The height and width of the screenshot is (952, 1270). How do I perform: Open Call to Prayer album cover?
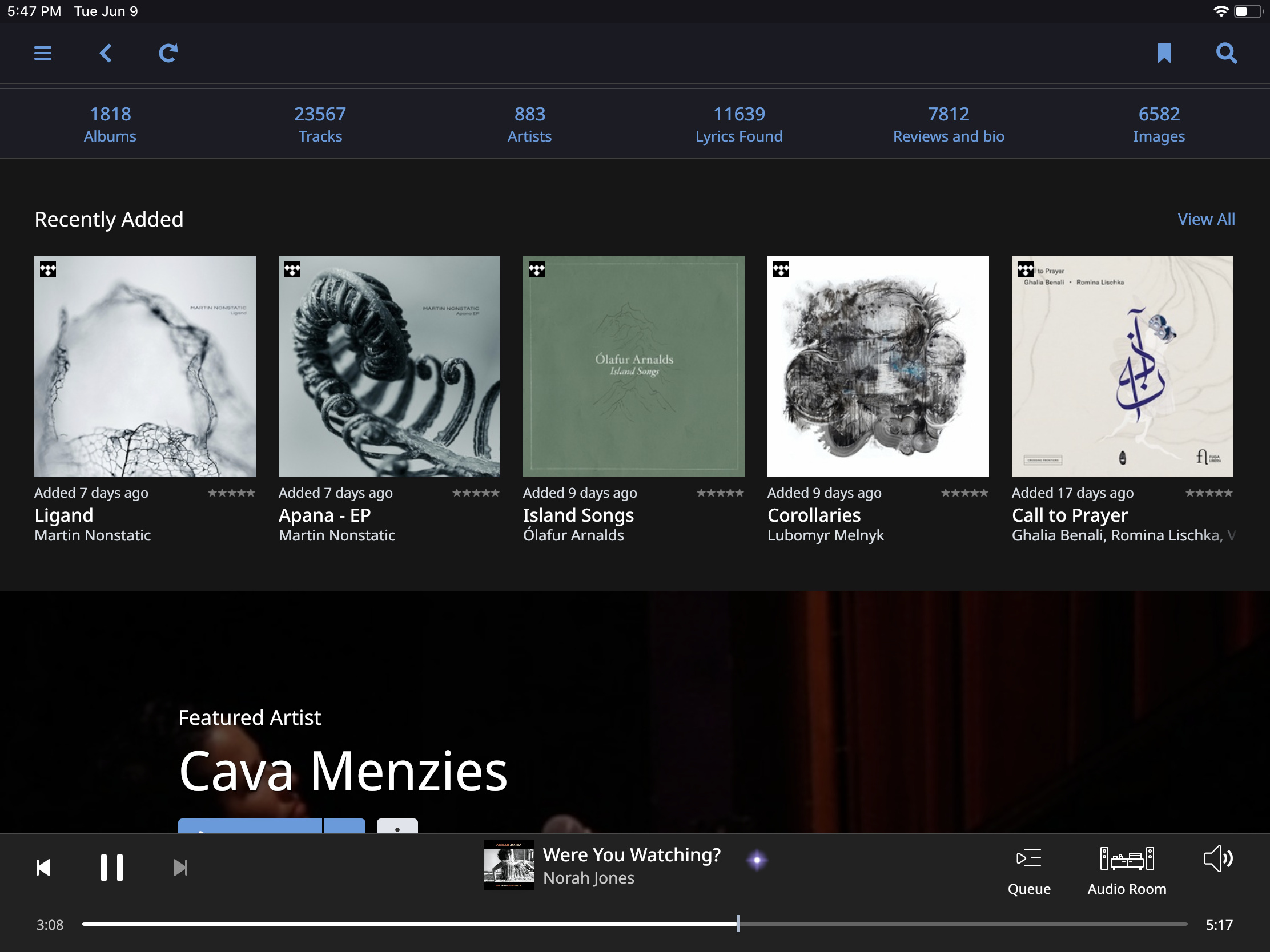[x=1122, y=366]
